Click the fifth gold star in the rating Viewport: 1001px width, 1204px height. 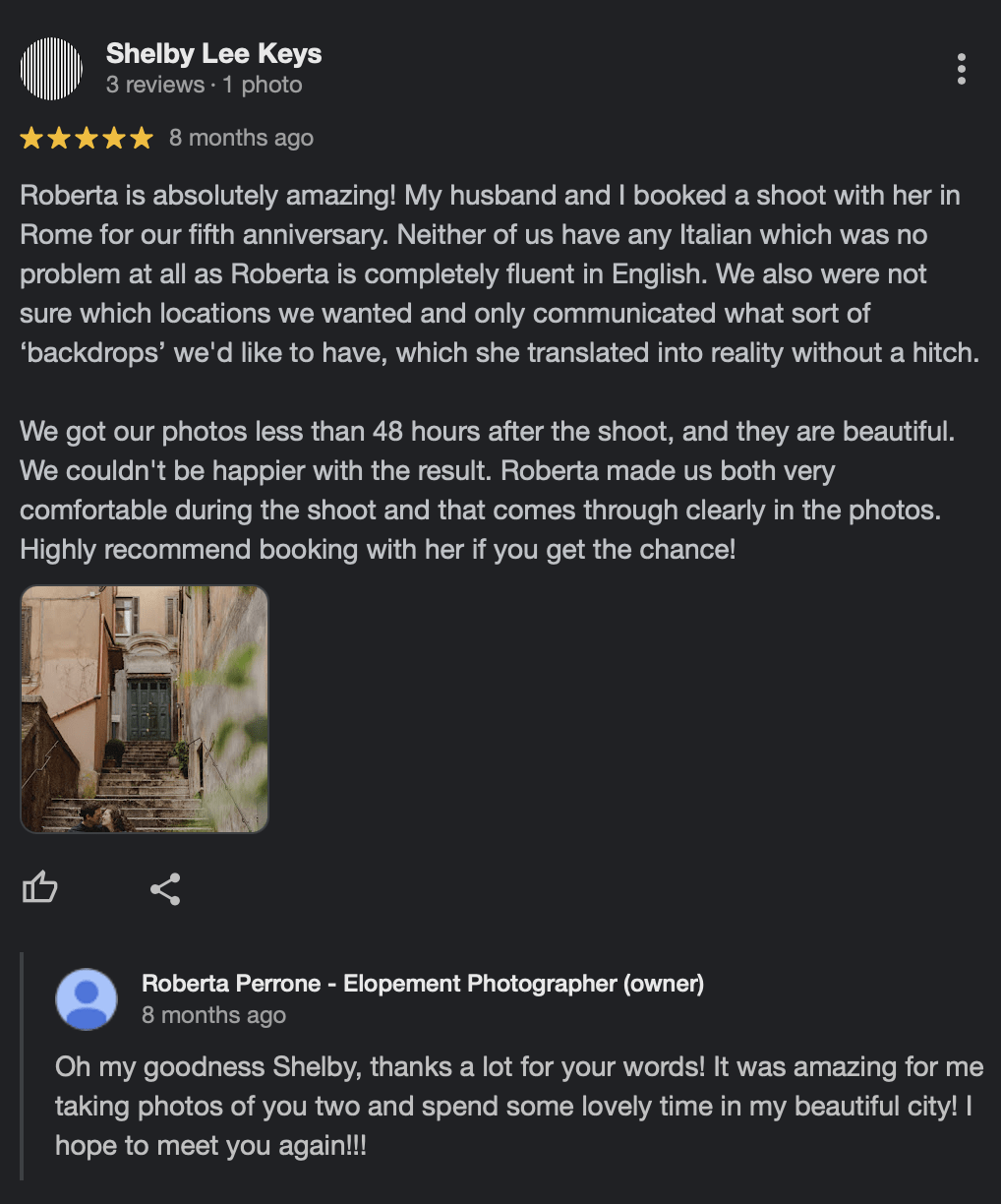coord(142,139)
